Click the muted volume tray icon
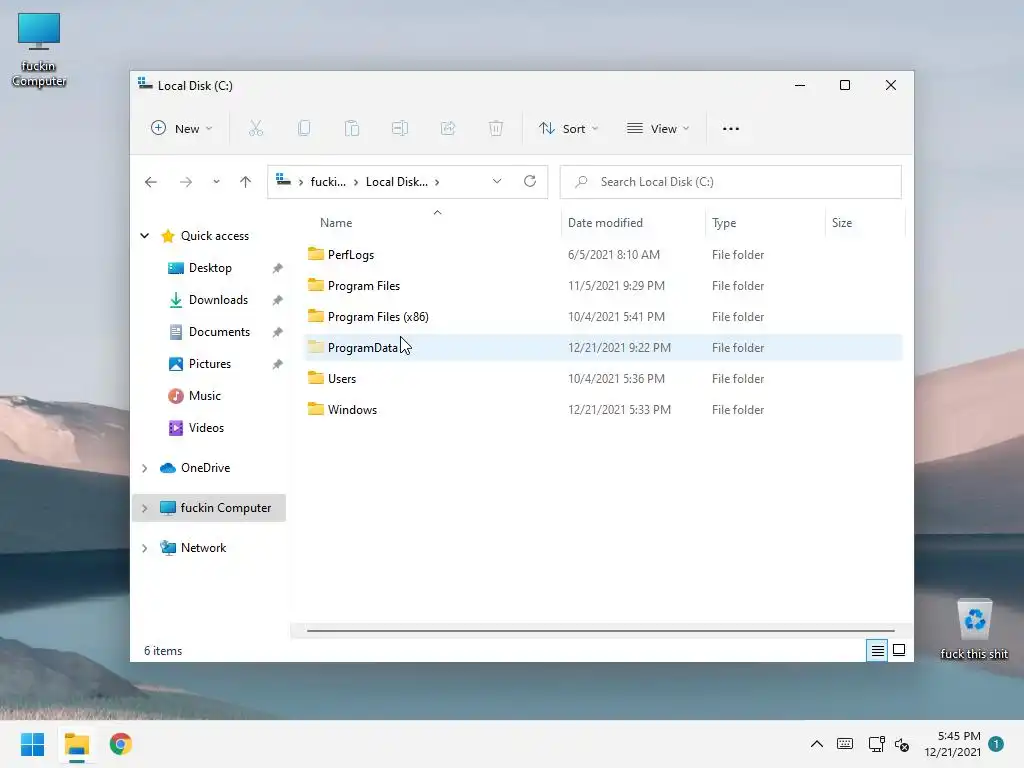The height and width of the screenshot is (768, 1024). 903,744
